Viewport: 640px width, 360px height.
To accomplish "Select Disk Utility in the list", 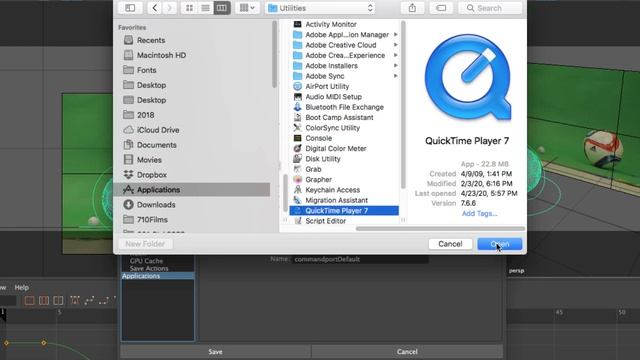I will tap(322, 159).
